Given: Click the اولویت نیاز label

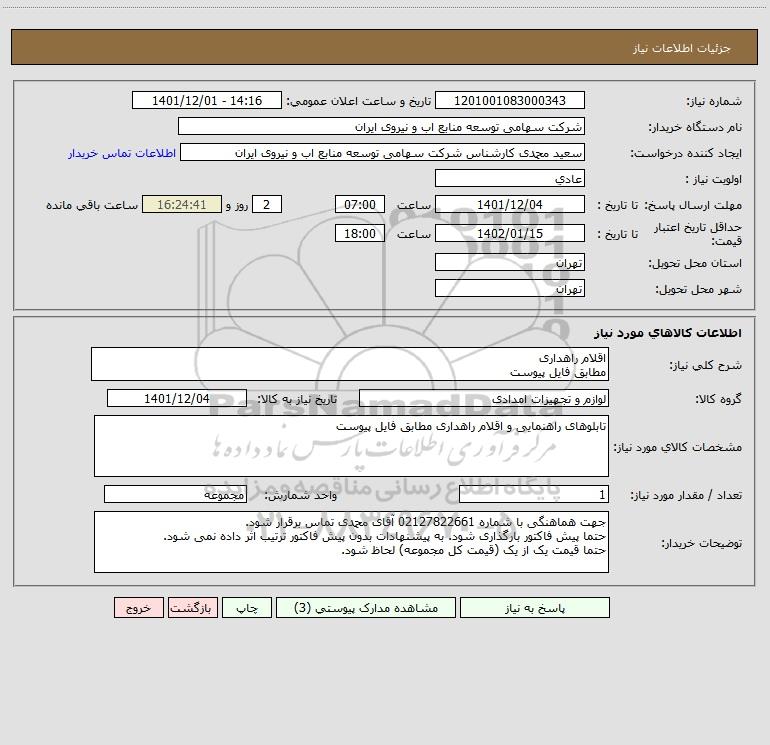Looking at the screenshot, I should tap(714, 180).
